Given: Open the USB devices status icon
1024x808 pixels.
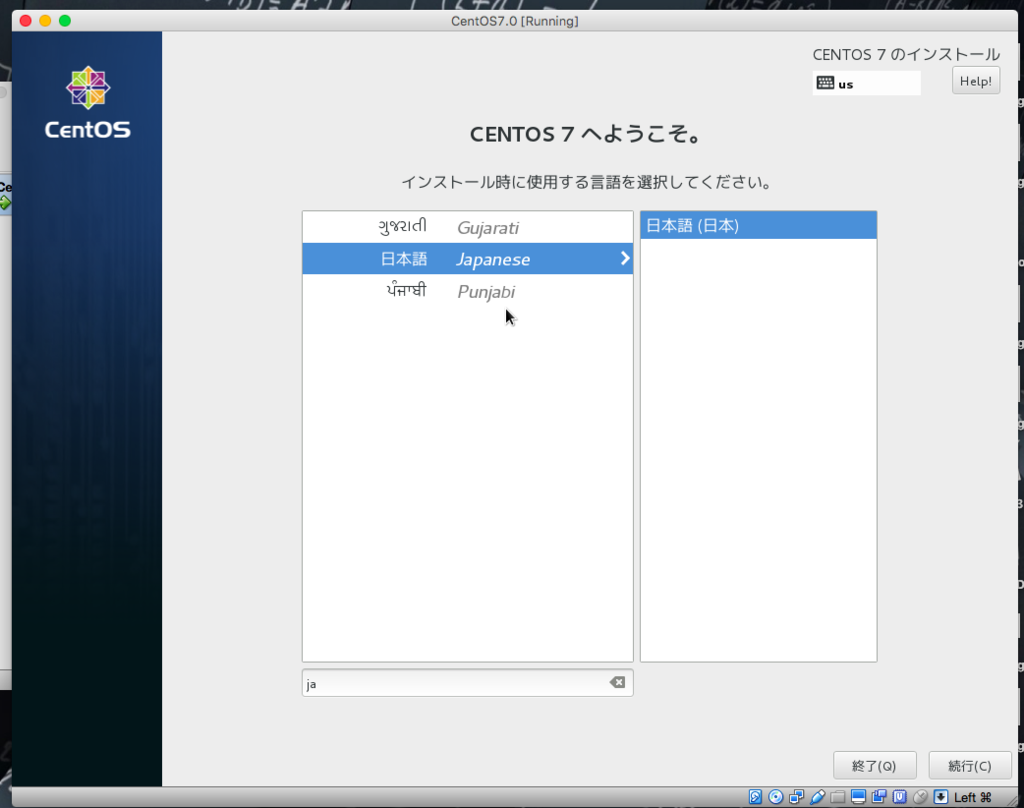Looking at the screenshot, I should [x=817, y=797].
